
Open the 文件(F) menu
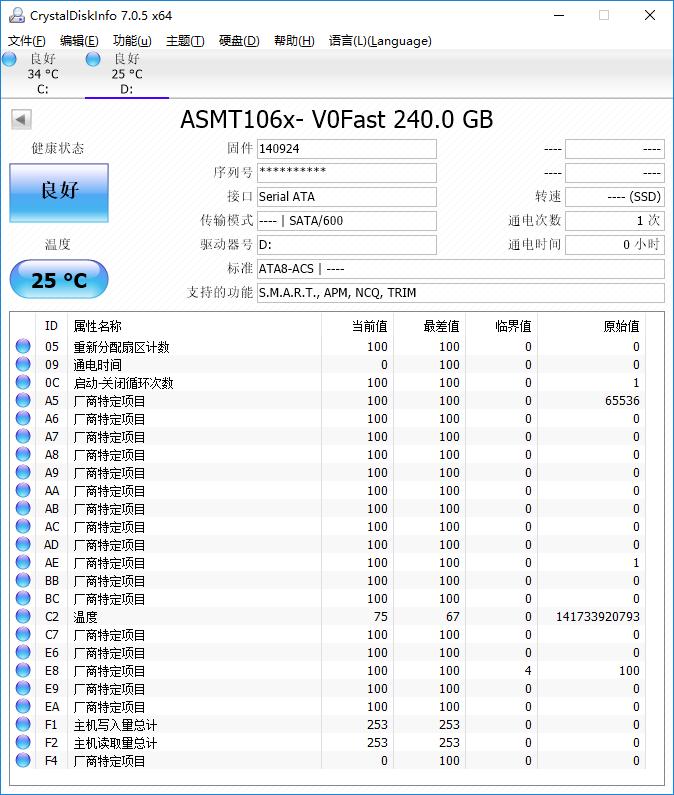[x=26, y=41]
